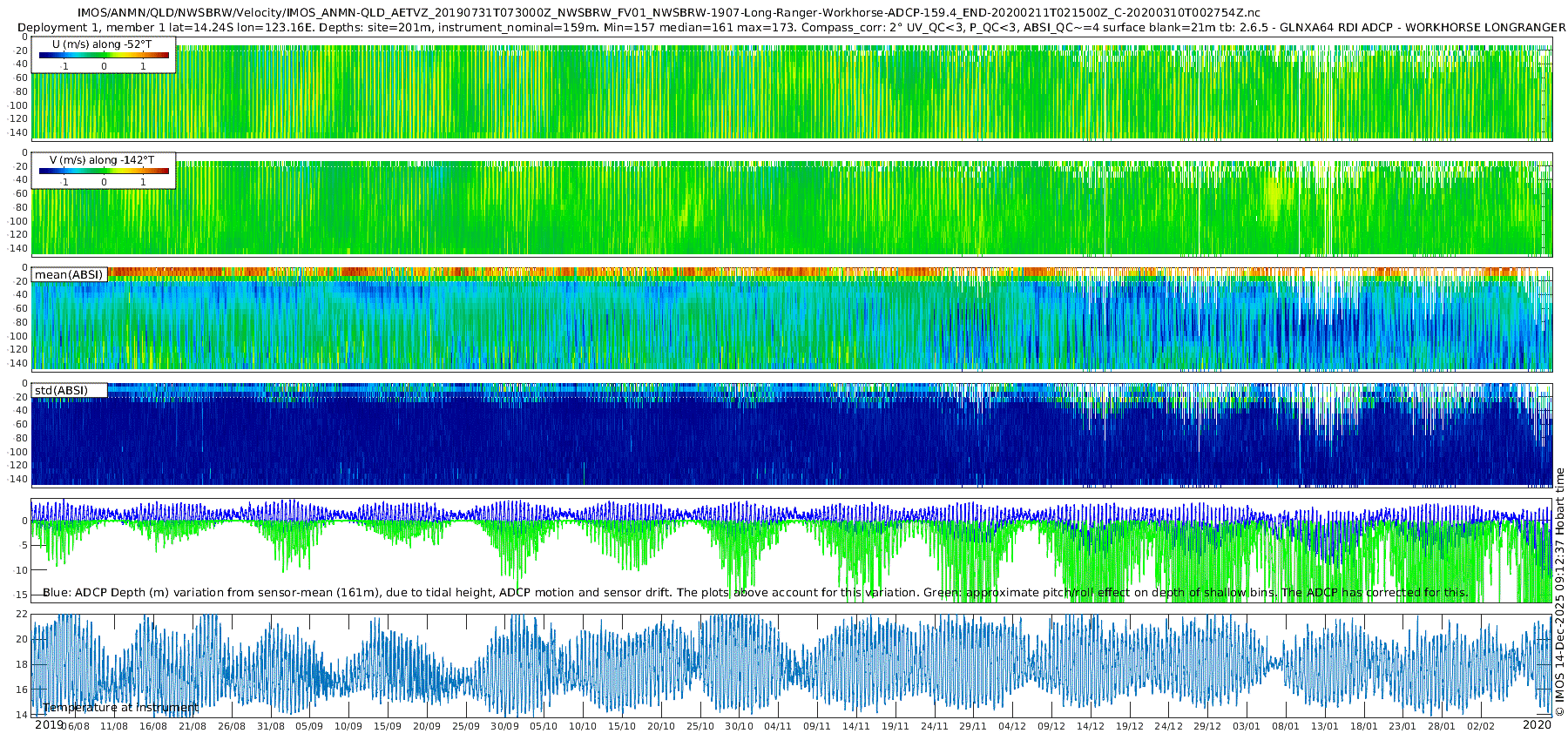Click the V velocity colorbar
1568x740 pixels.
[x=104, y=171]
